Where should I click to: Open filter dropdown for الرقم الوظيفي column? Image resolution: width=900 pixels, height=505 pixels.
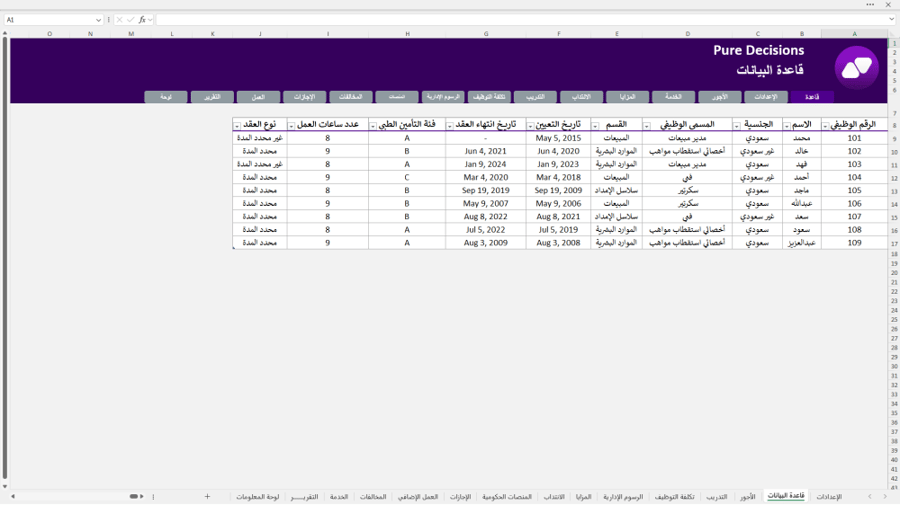coord(825,126)
